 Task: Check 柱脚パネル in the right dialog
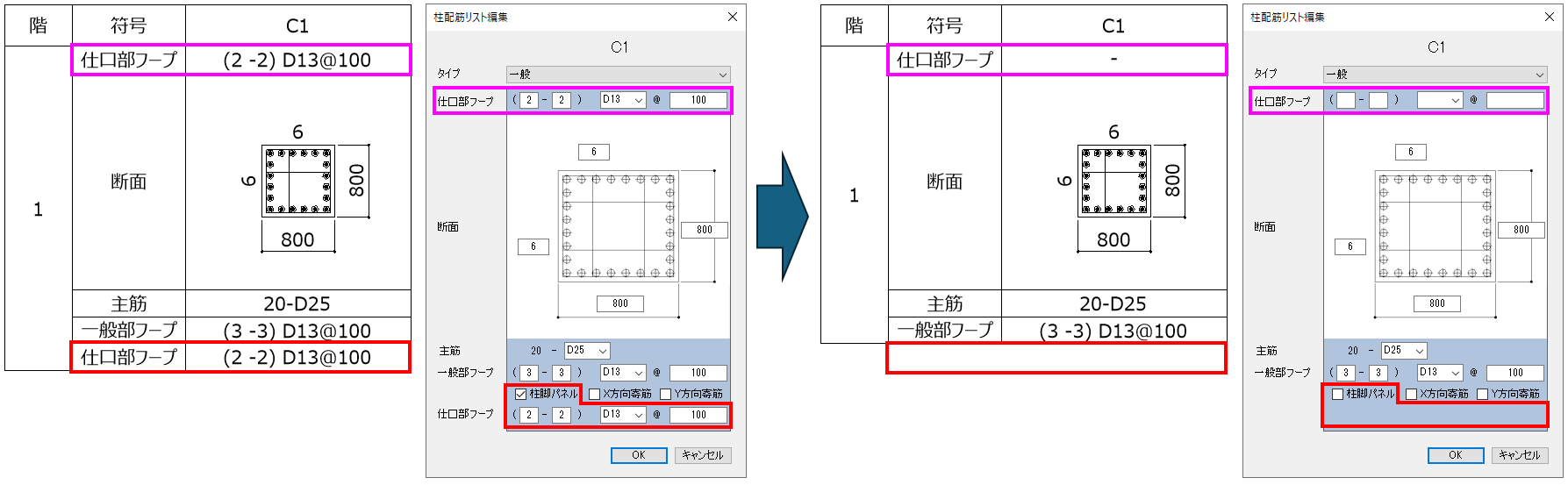1337,394
